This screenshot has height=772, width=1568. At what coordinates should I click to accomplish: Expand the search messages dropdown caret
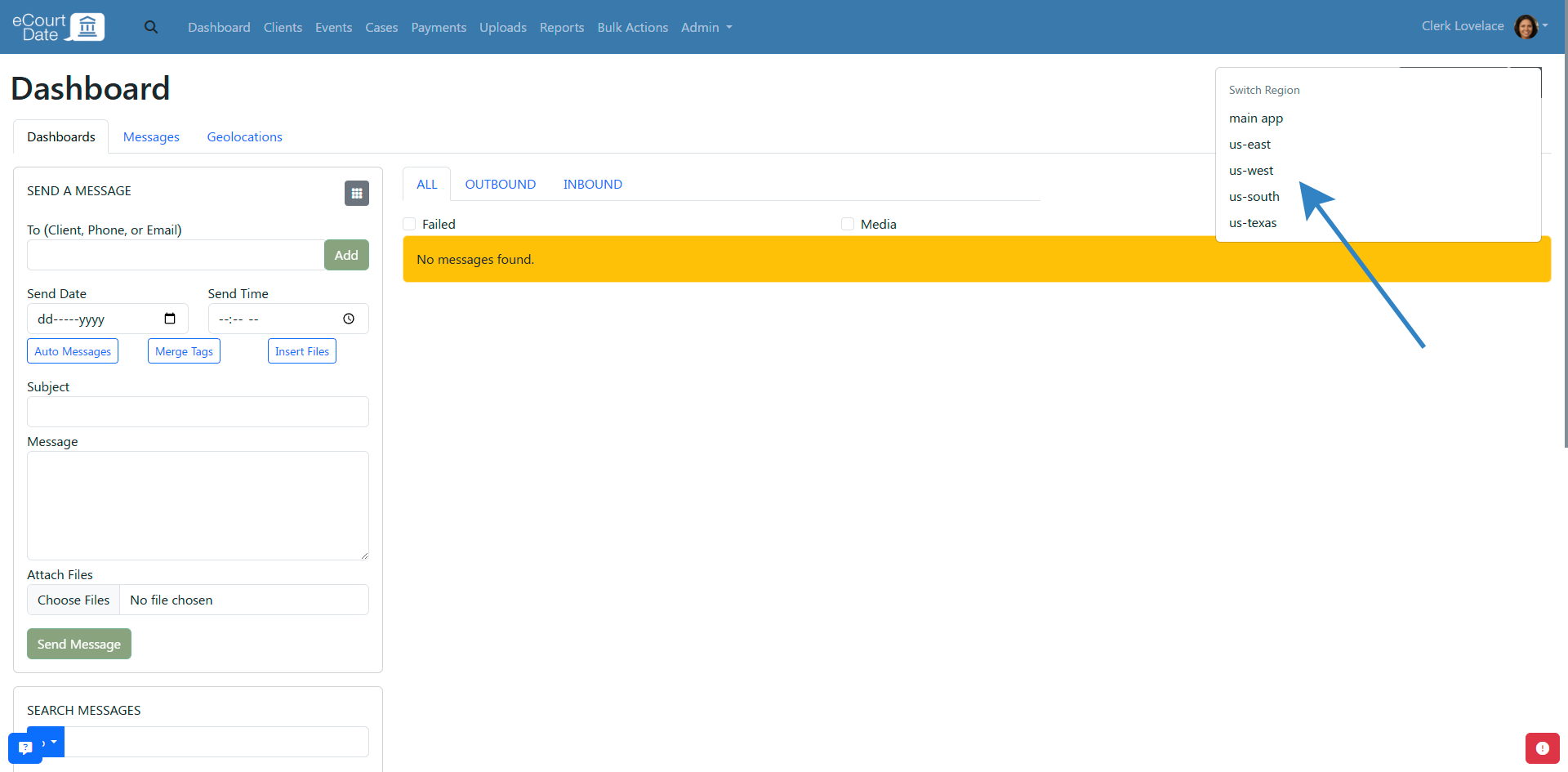coord(54,742)
